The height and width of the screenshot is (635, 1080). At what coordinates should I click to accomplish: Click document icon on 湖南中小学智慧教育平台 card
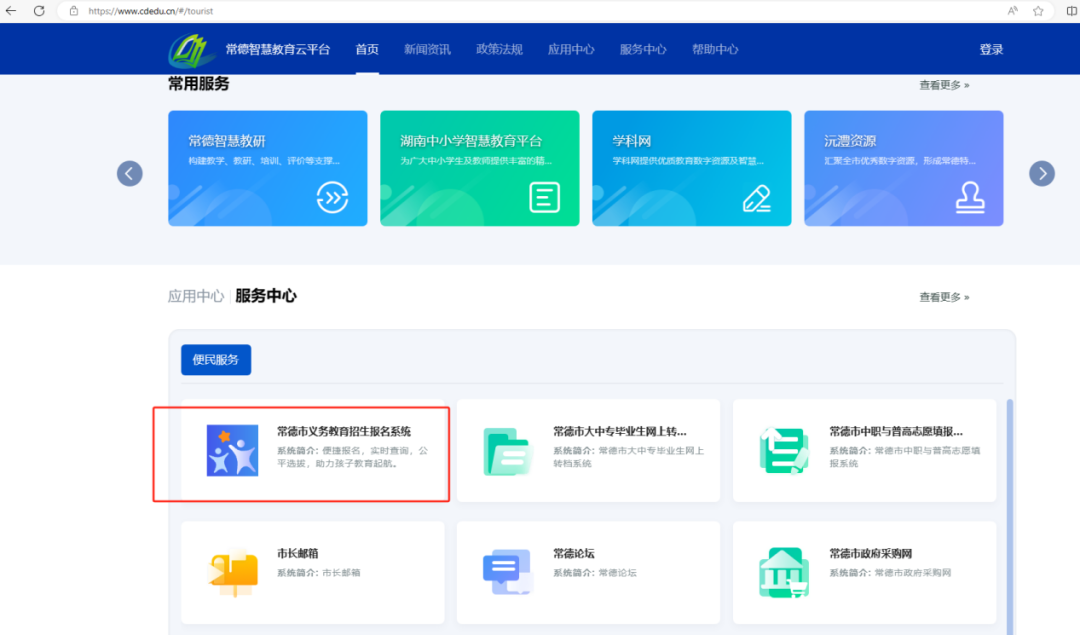(x=544, y=198)
